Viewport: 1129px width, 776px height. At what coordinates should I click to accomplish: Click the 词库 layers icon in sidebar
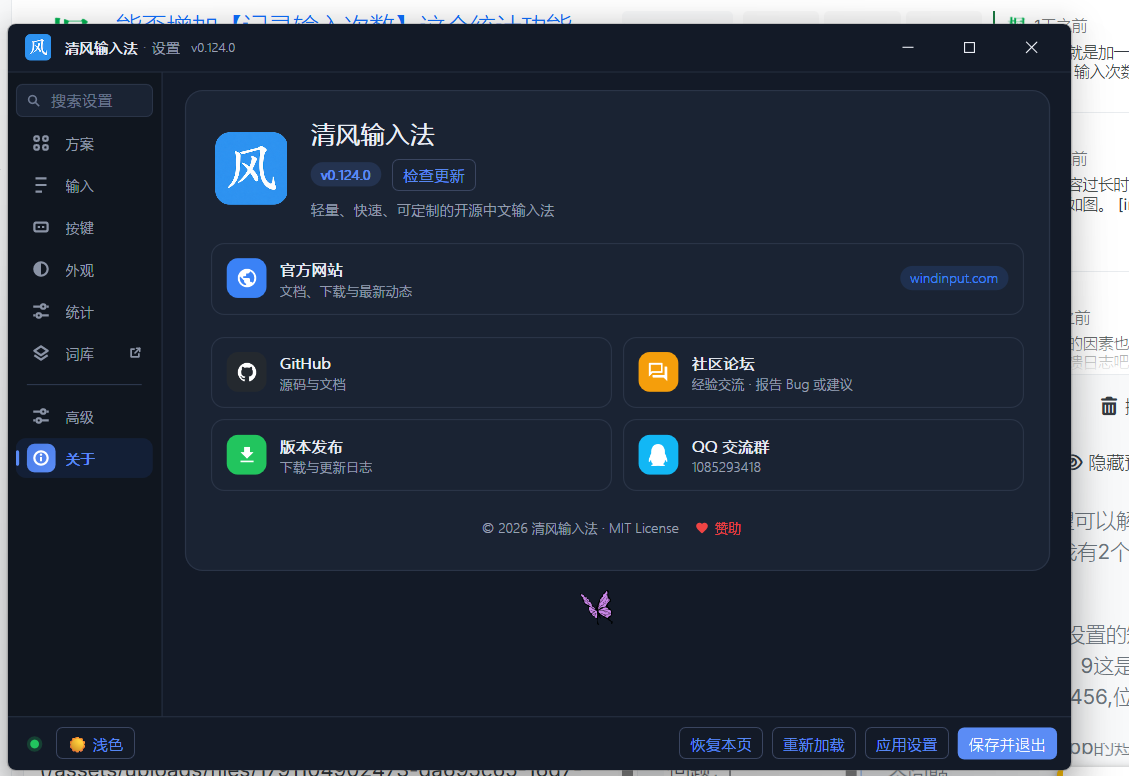click(41, 353)
